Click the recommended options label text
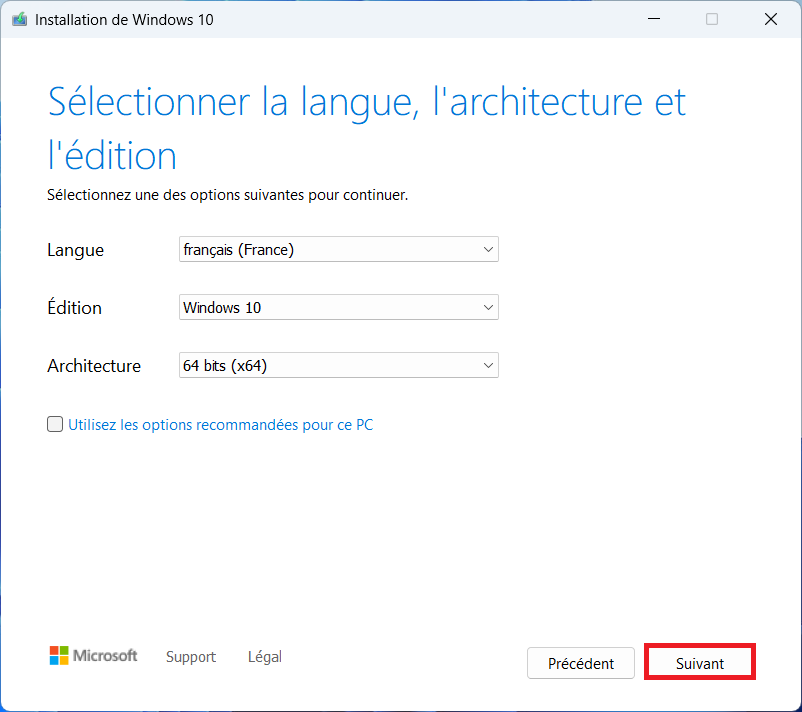Screen dimensions: 802x712 click(220, 424)
